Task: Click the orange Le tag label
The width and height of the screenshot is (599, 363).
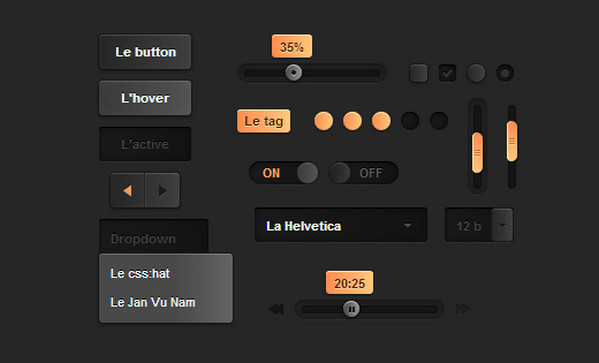Action: click(264, 121)
